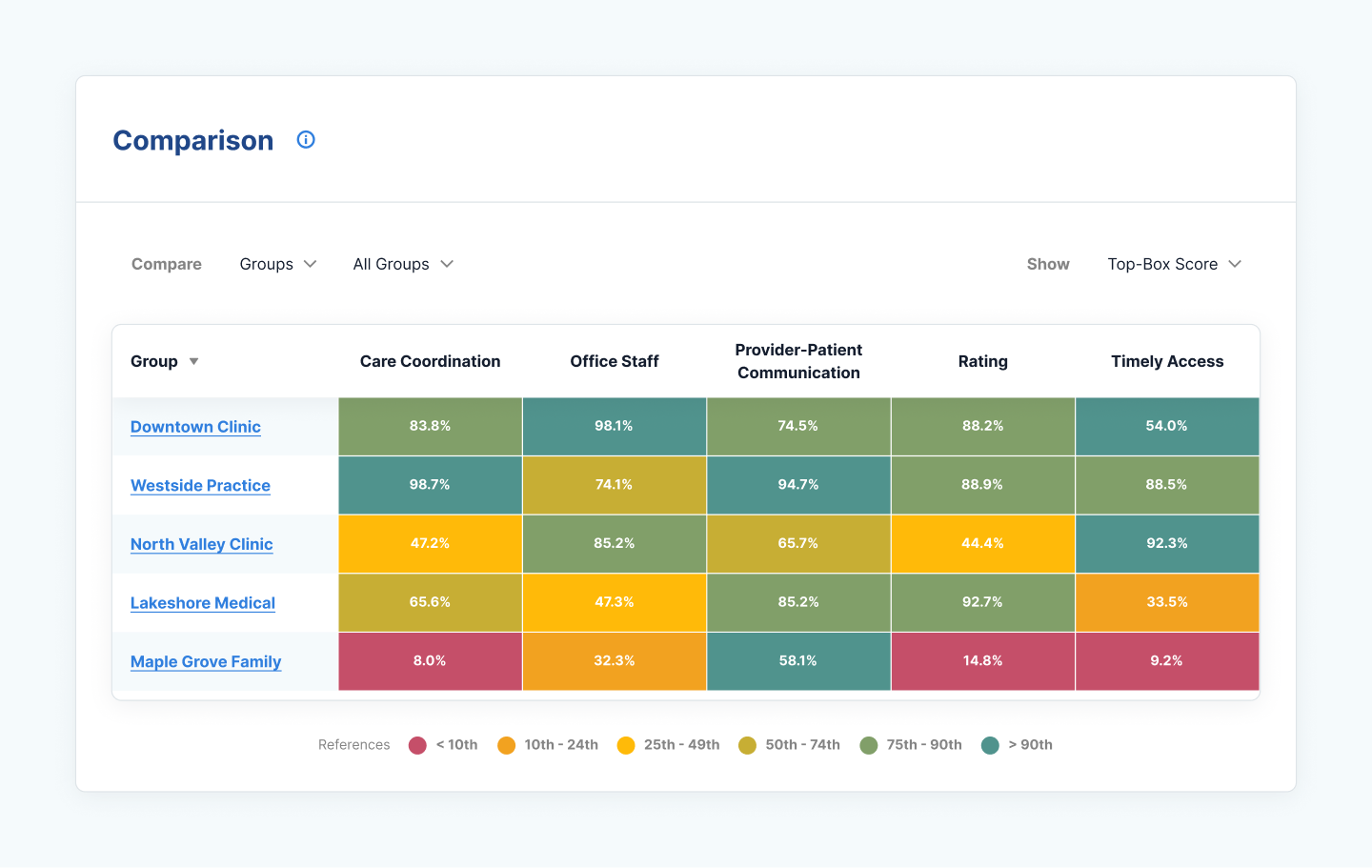Screen dimensions: 1372x868
Task: Click the Compare label
Action: pyautogui.click(x=167, y=264)
